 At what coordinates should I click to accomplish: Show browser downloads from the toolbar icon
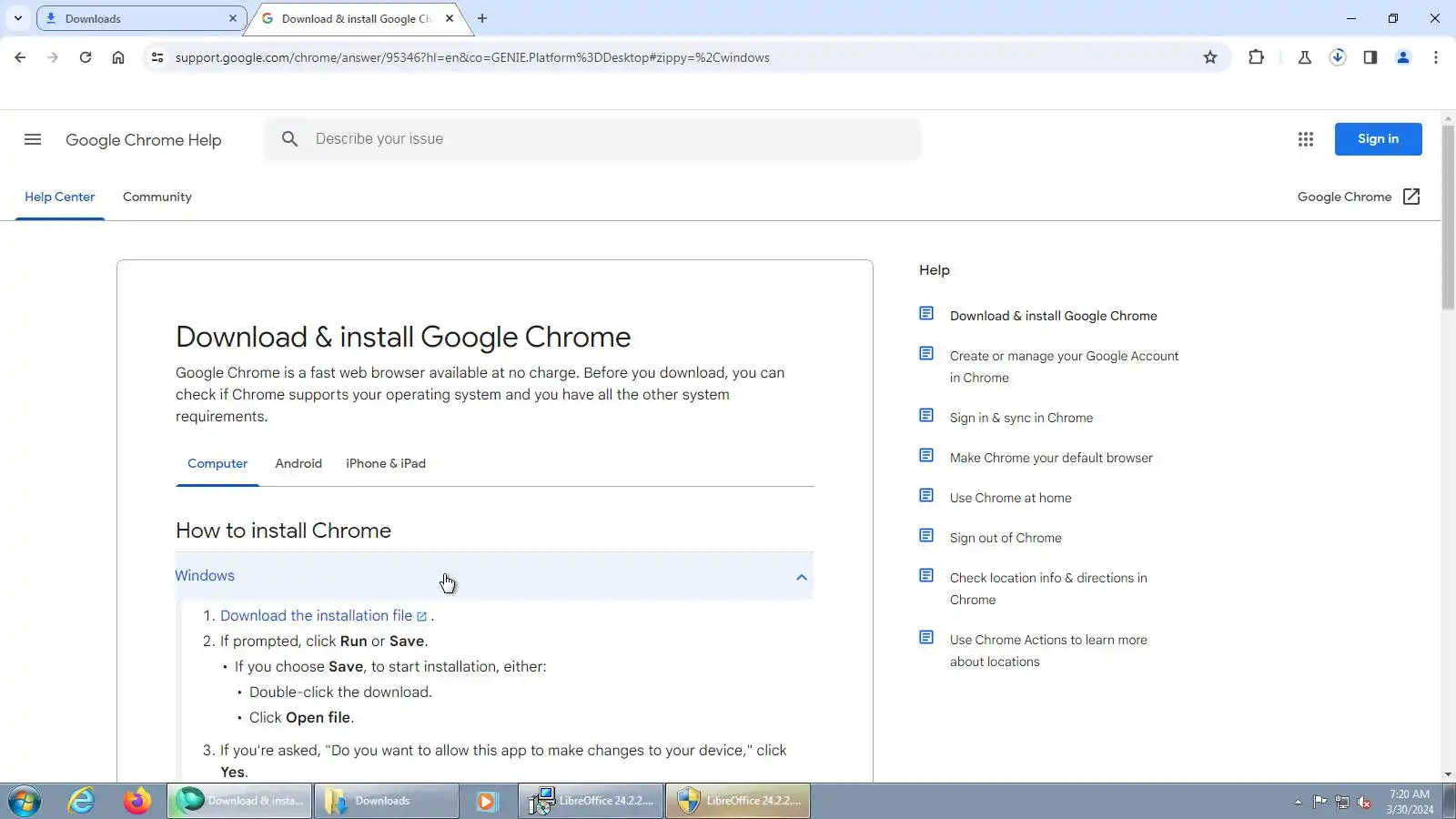[1338, 57]
